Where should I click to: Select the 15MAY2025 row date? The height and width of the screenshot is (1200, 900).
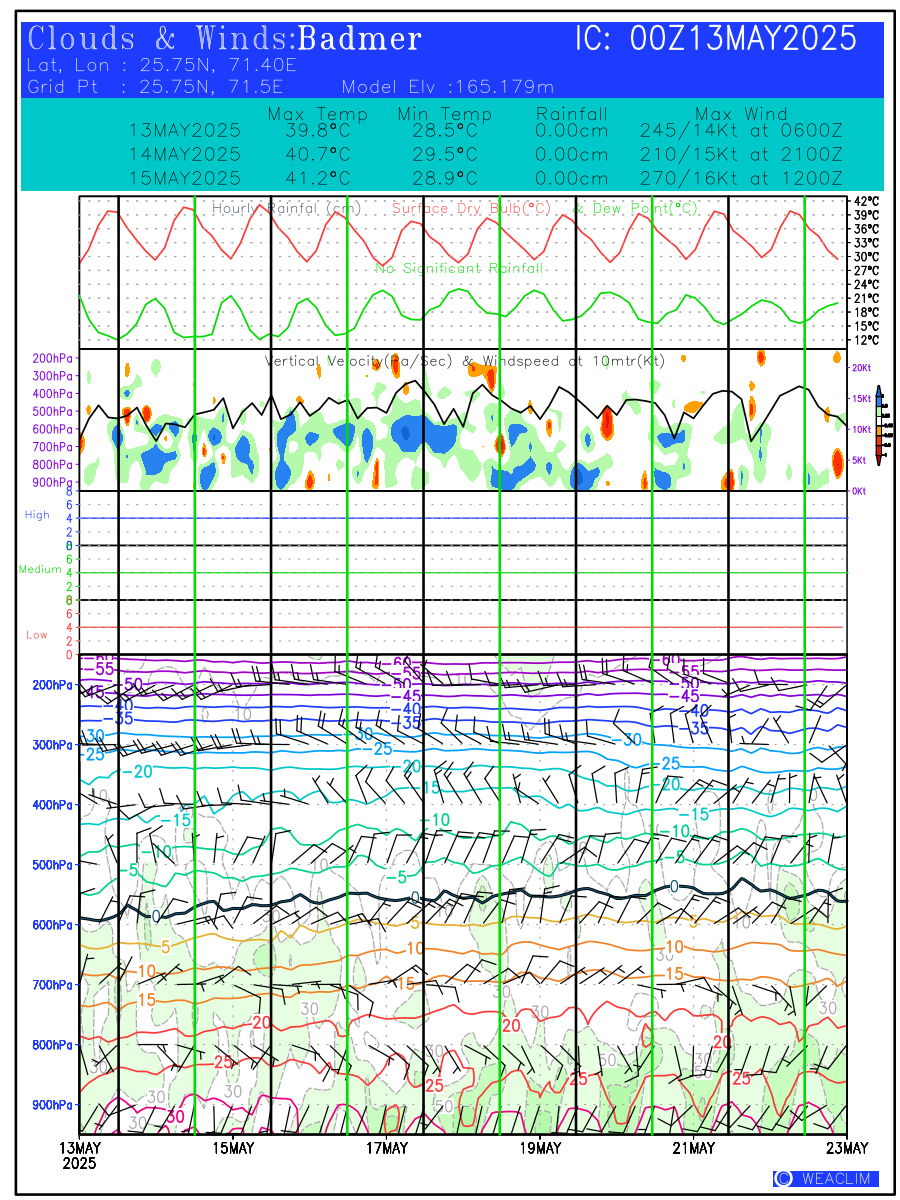[x=185, y=179]
